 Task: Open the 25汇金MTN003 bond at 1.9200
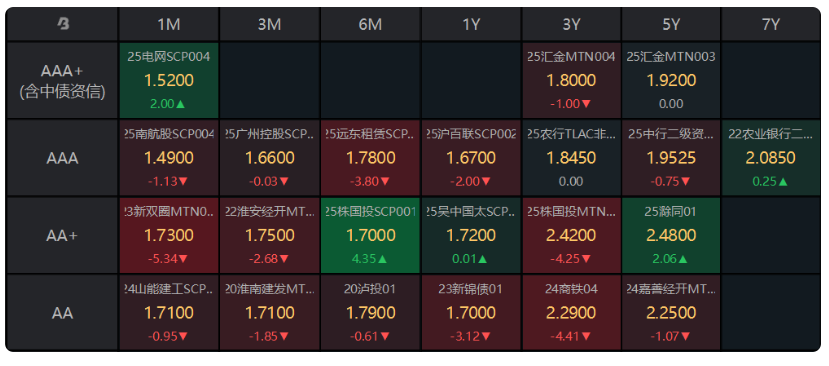pyautogui.click(x=671, y=80)
